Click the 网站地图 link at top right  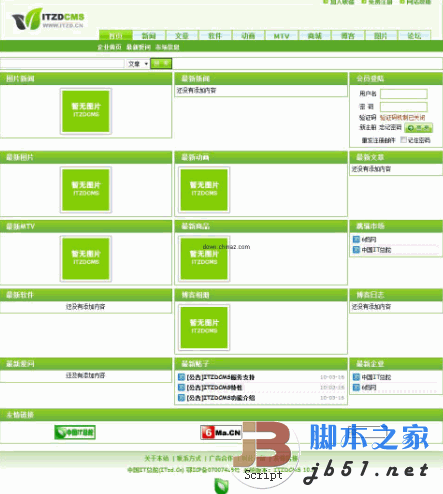pyautogui.click(x=419, y=2)
